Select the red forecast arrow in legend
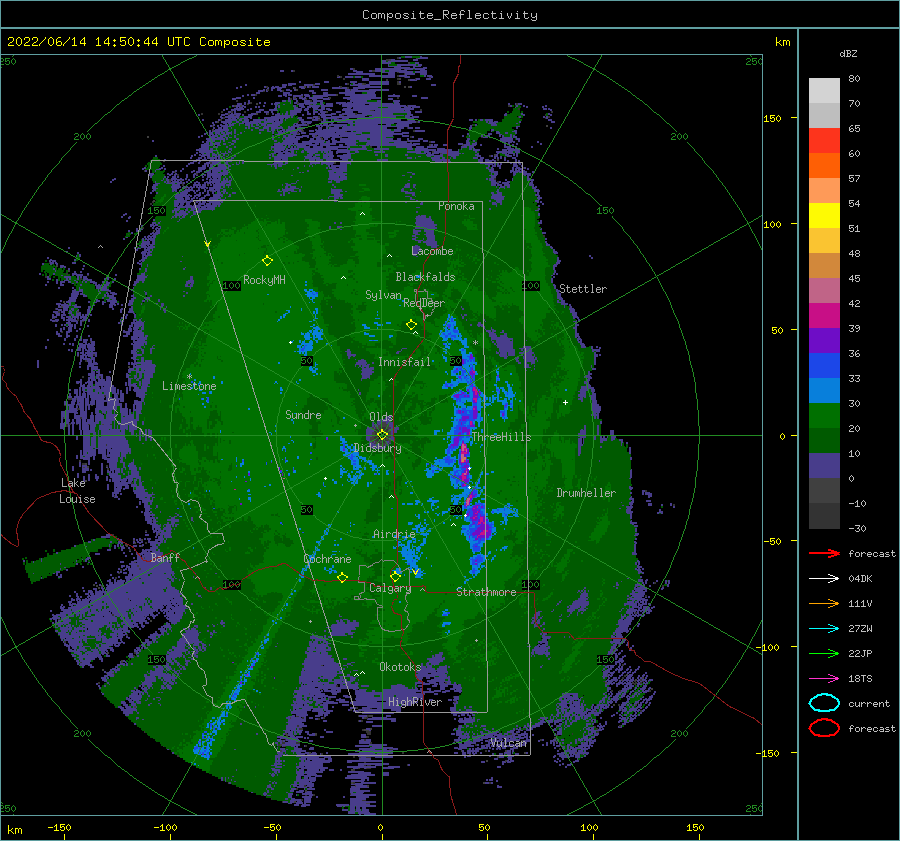Screen dimensions: 900x841 [824, 553]
